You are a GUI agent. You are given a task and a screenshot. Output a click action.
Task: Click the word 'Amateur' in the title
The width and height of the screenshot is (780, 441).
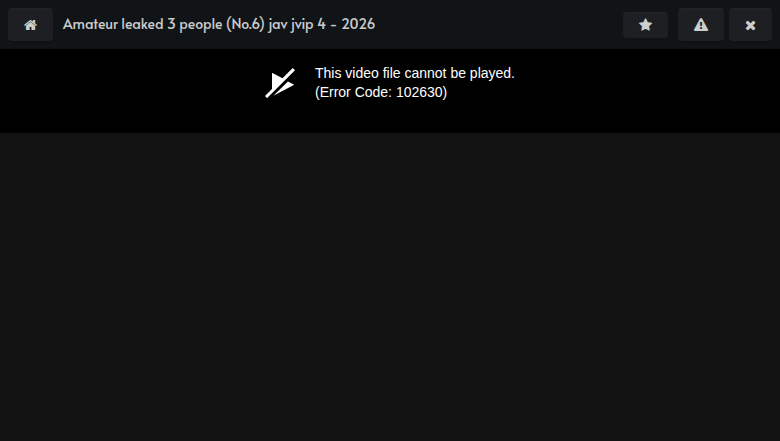(90, 24)
